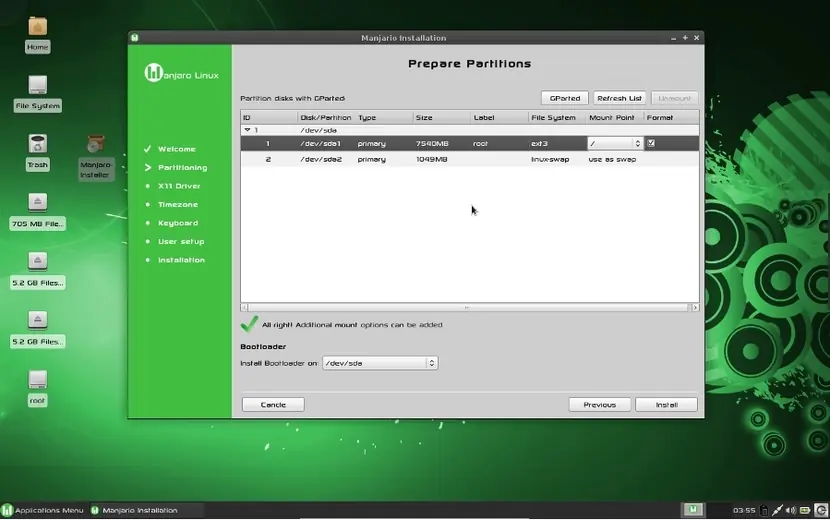Open the Install Bootloader on dropdown

pyautogui.click(x=380, y=363)
